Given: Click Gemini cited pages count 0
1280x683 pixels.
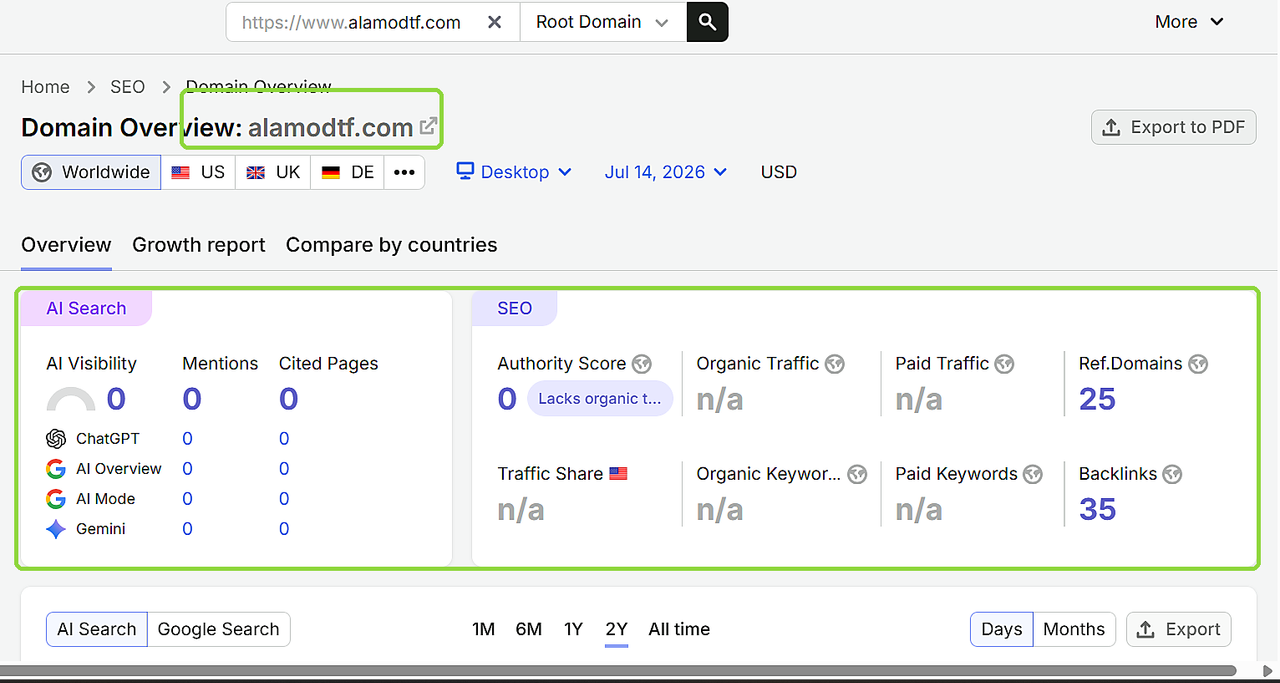Looking at the screenshot, I should point(284,529).
